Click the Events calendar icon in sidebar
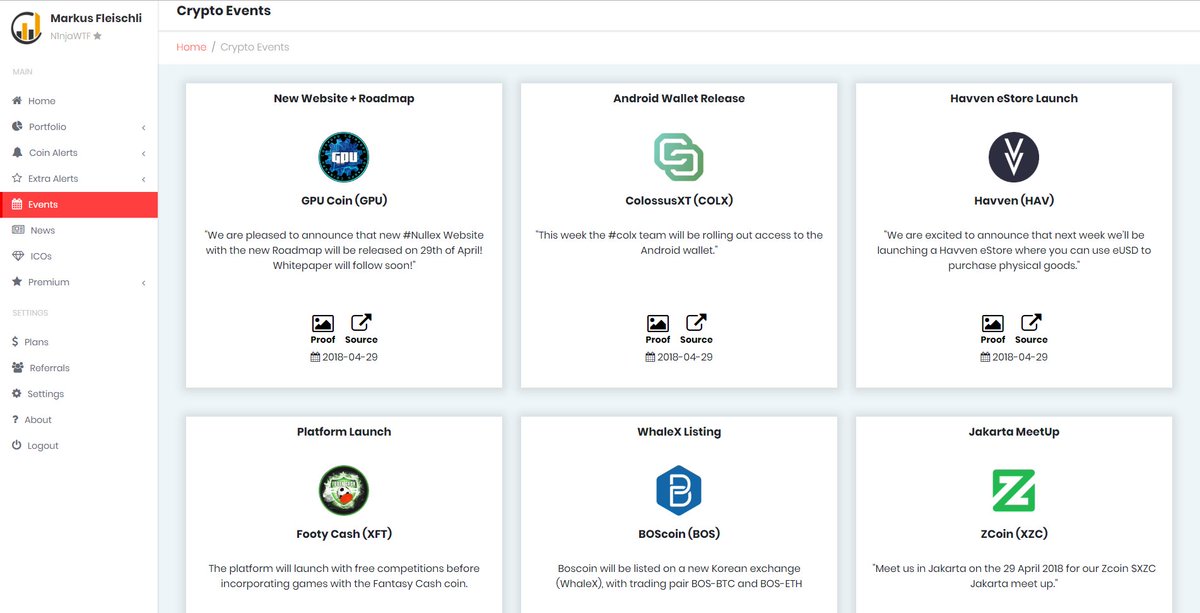This screenshot has width=1200, height=613. point(17,204)
